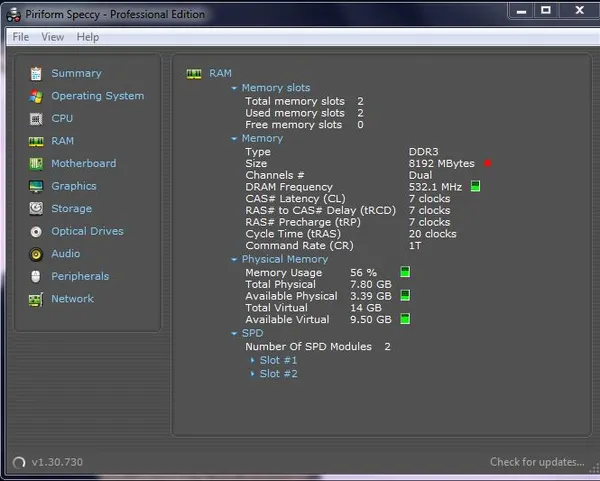The width and height of the screenshot is (600, 481).
Task: Open the File menu
Action: [21, 37]
